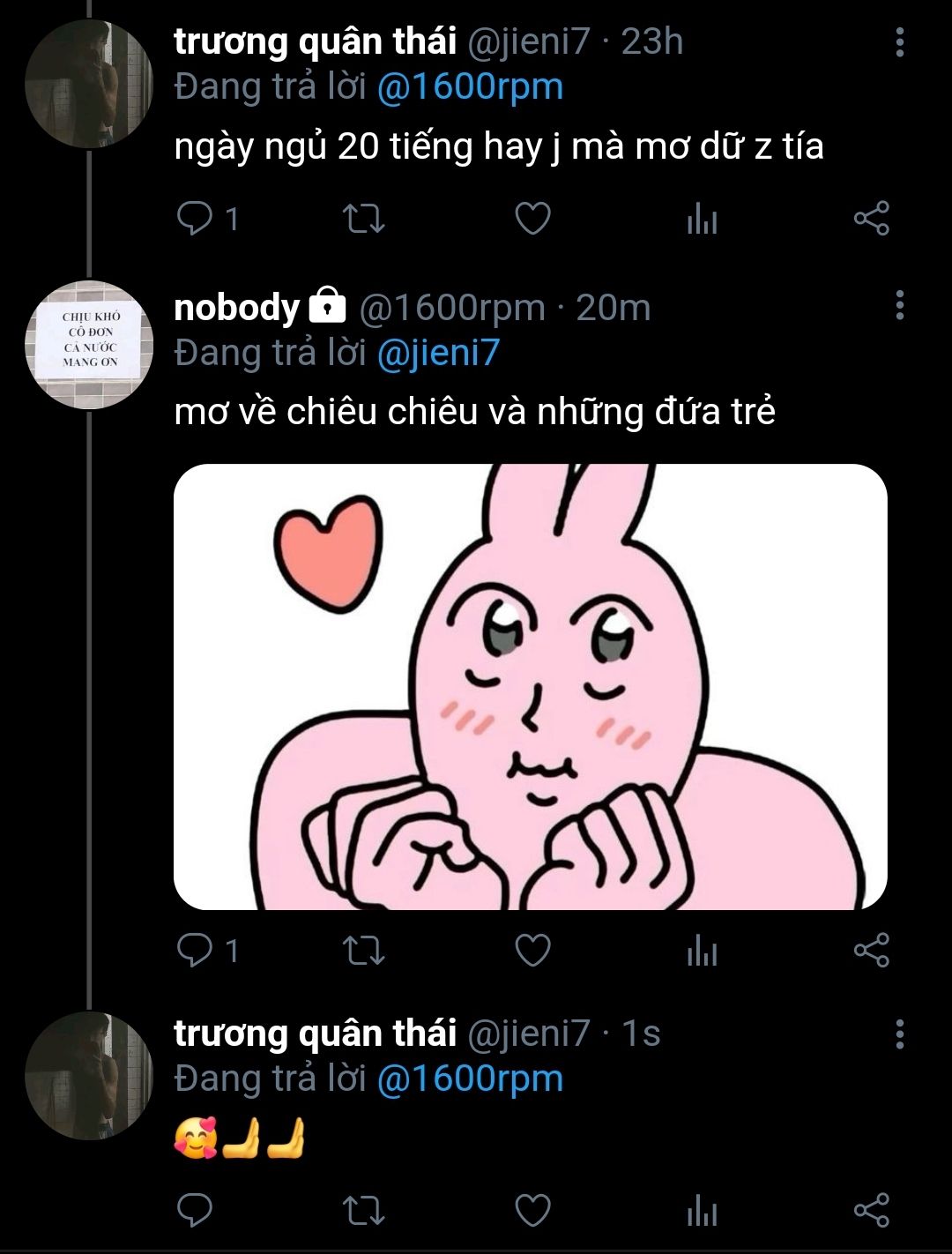Retweet the '20 tiếng' tweet
This screenshot has height=1254, width=952.
click(363, 218)
